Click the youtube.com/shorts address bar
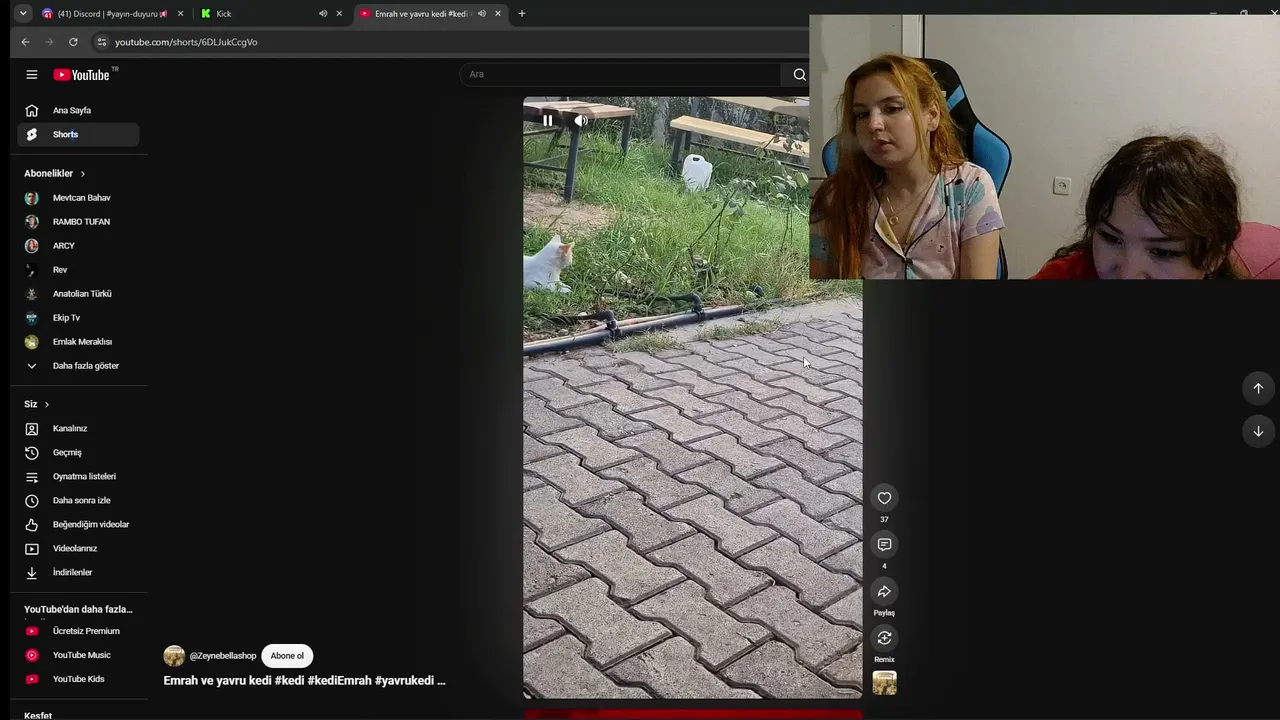Viewport: 1280px width, 720px height. pos(186,42)
